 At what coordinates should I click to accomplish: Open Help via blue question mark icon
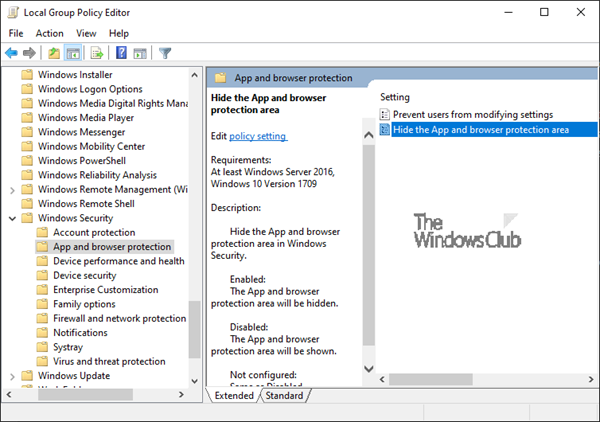click(121, 53)
